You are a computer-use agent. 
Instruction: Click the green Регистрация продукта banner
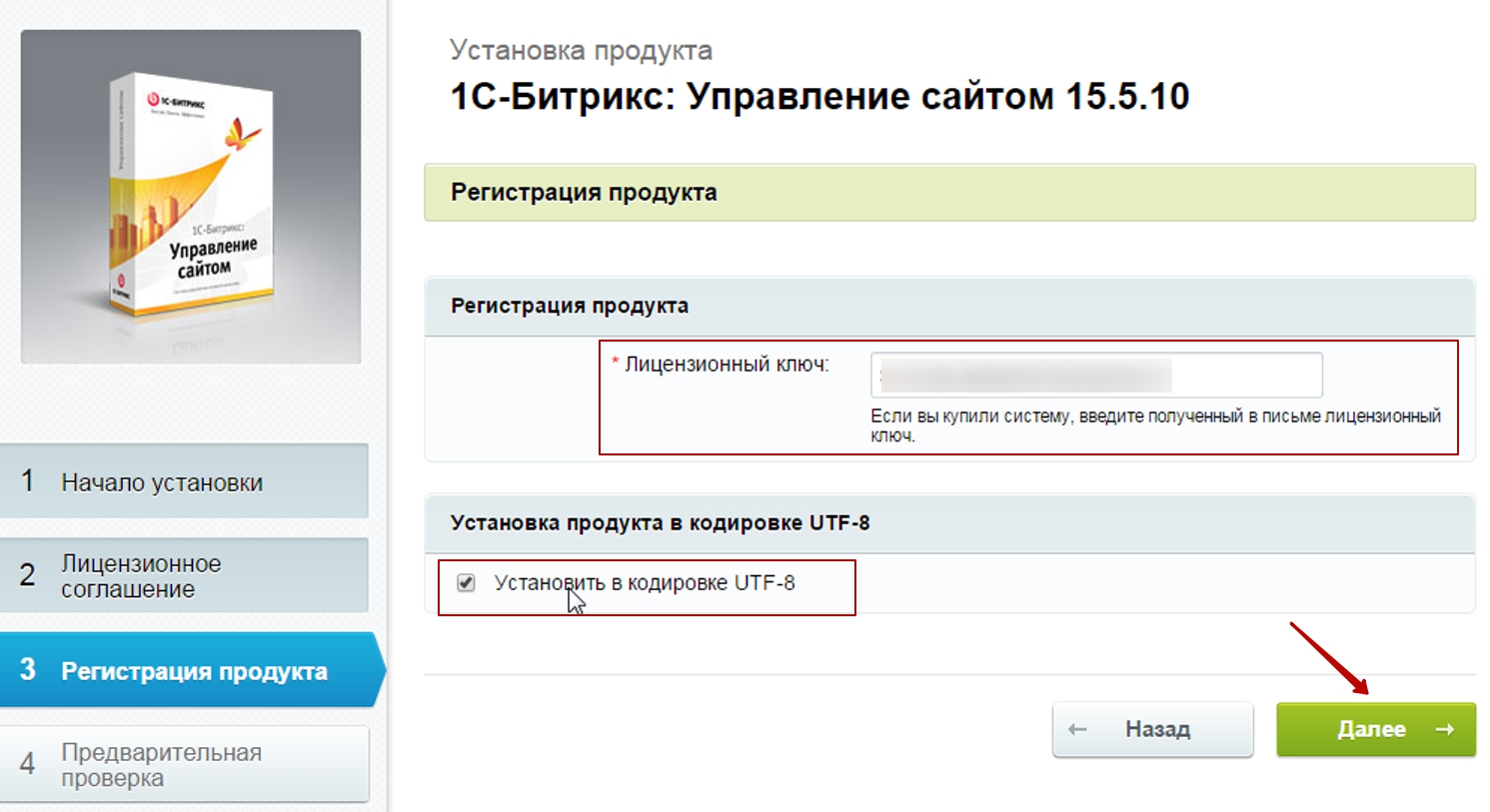pos(949,193)
